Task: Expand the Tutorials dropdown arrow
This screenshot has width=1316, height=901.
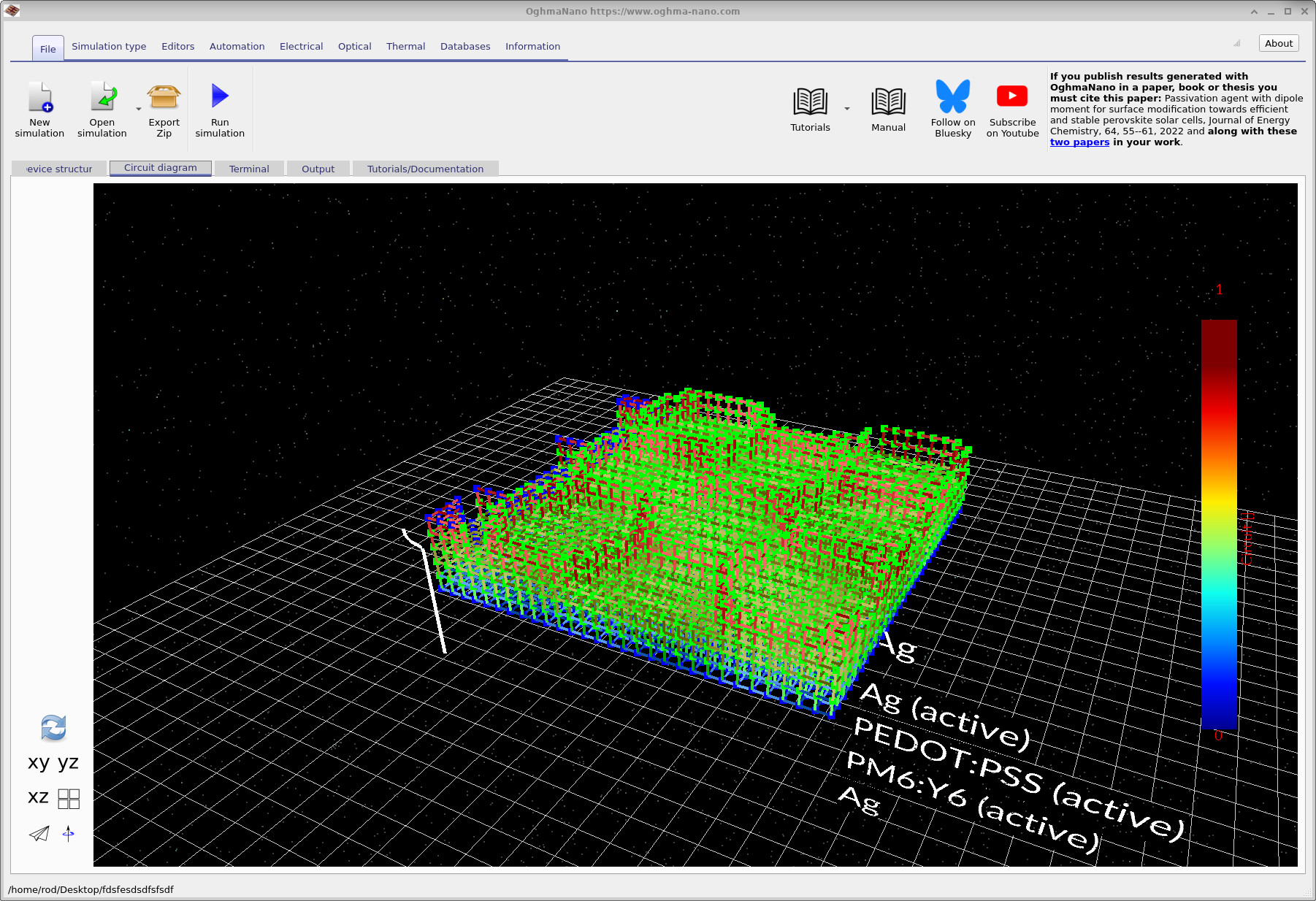Action: click(847, 110)
